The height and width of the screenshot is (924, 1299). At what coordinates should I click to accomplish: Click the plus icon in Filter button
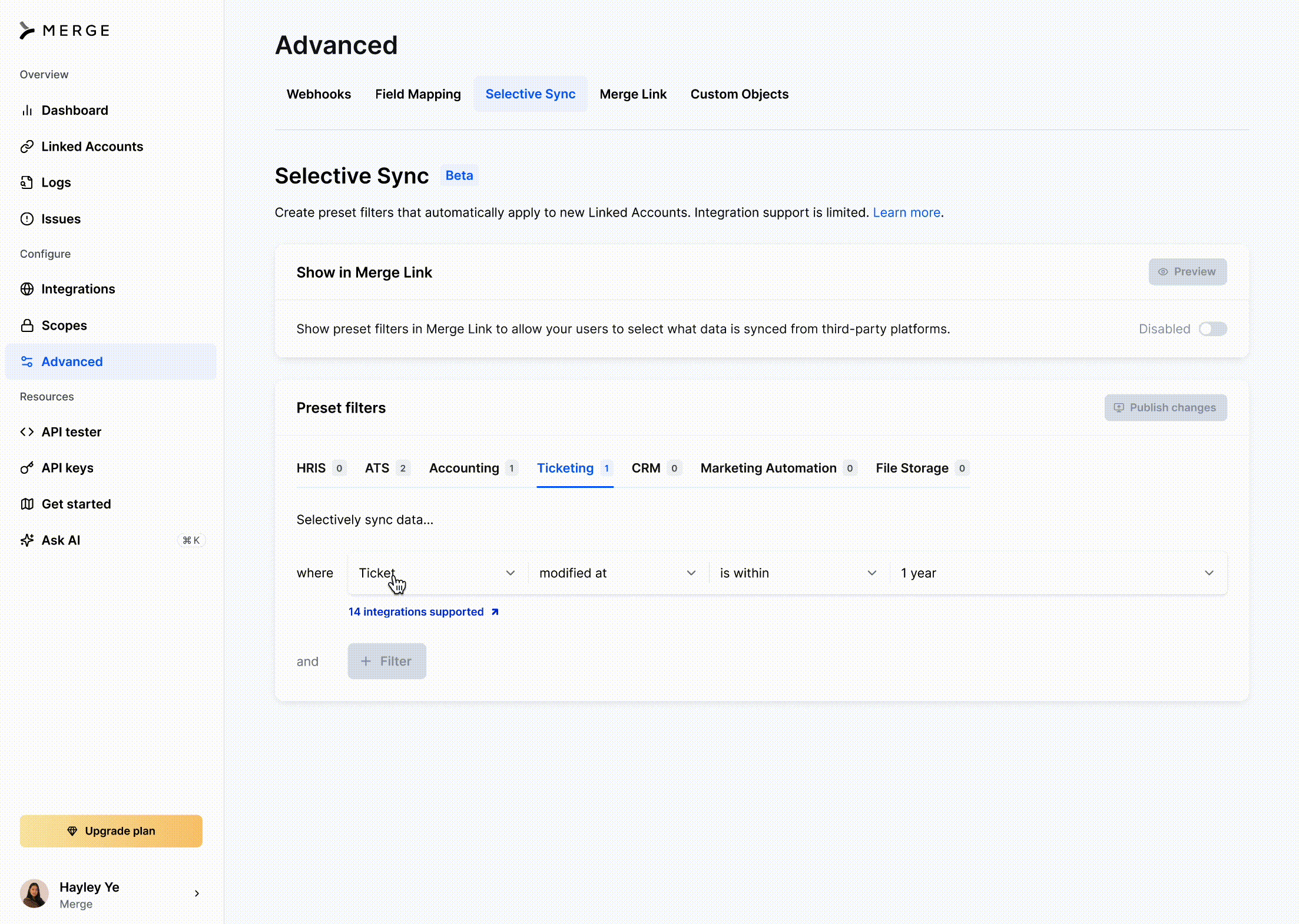coord(366,662)
